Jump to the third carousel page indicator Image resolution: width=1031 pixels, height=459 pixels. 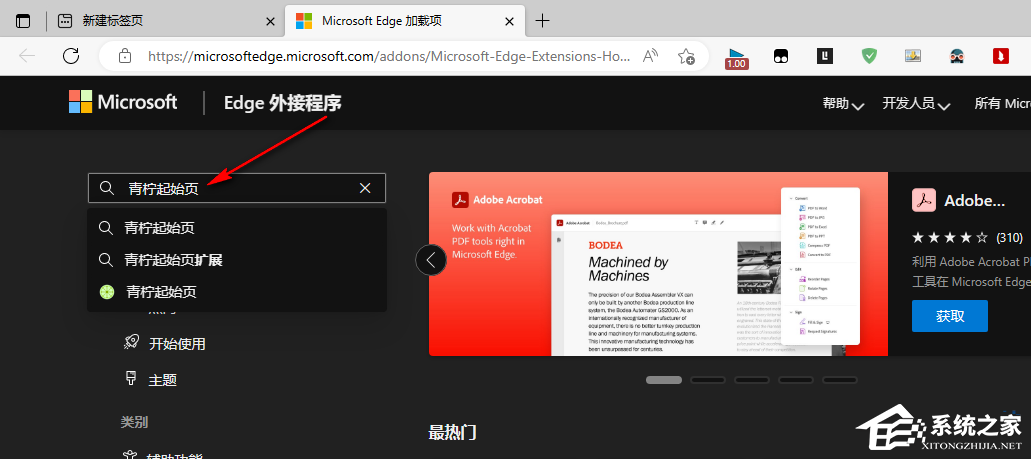751,380
